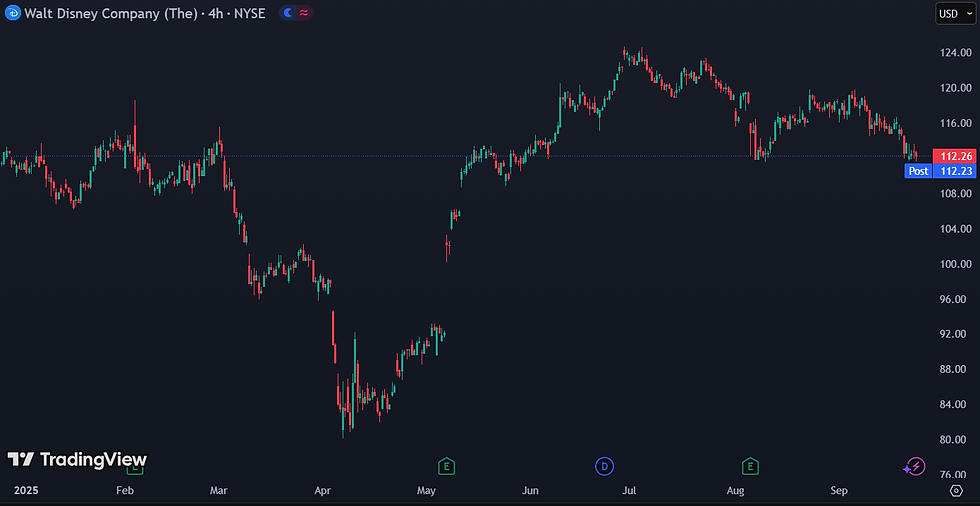This screenshot has width=980, height=506.
Task: Open the USD currency dropdown
Action: click(956, 13)
